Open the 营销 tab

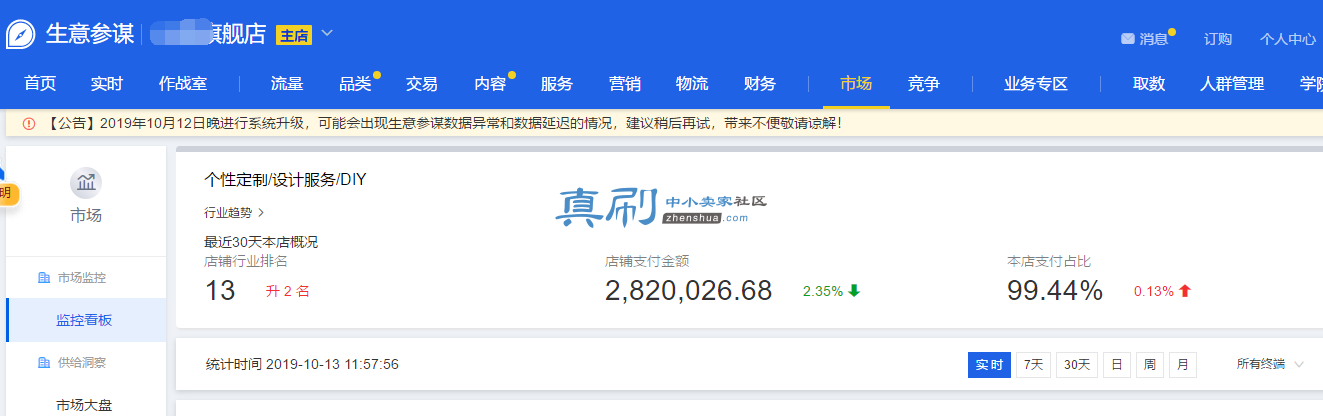click(625, 84)
